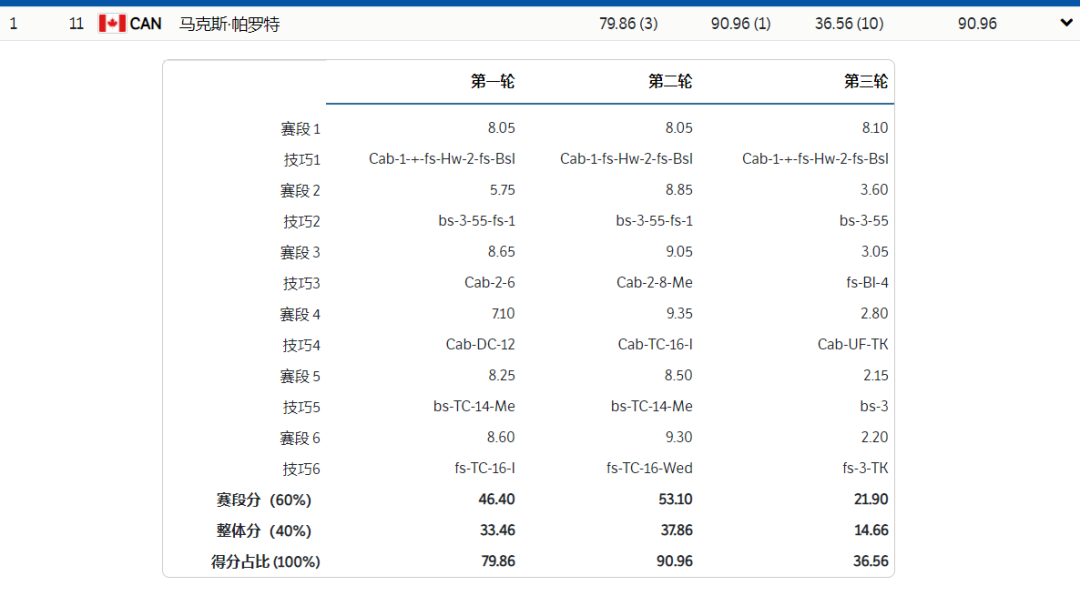Click the Cab-TC-16-I trick cell
The height and width of the screenshot is (596, 1080).
[x=655, y=345]
